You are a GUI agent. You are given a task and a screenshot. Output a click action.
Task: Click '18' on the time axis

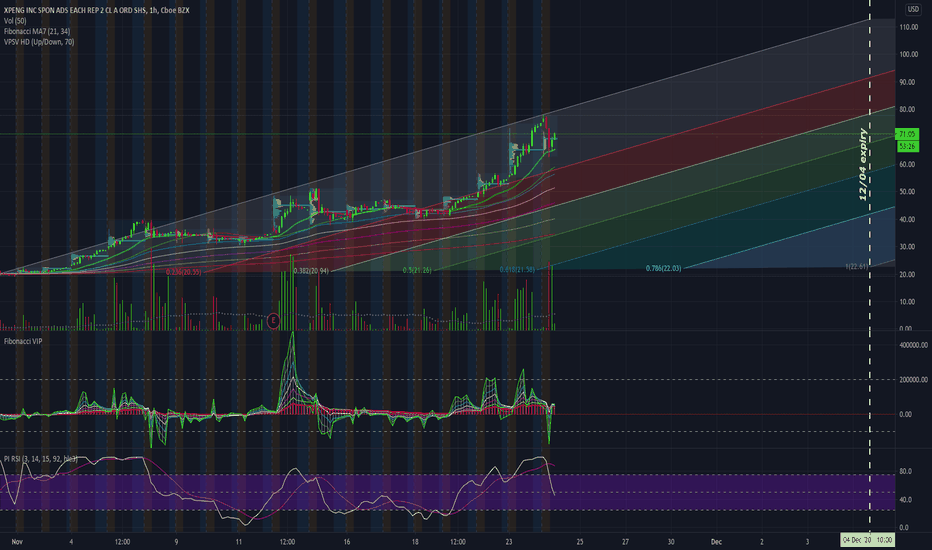415,542
